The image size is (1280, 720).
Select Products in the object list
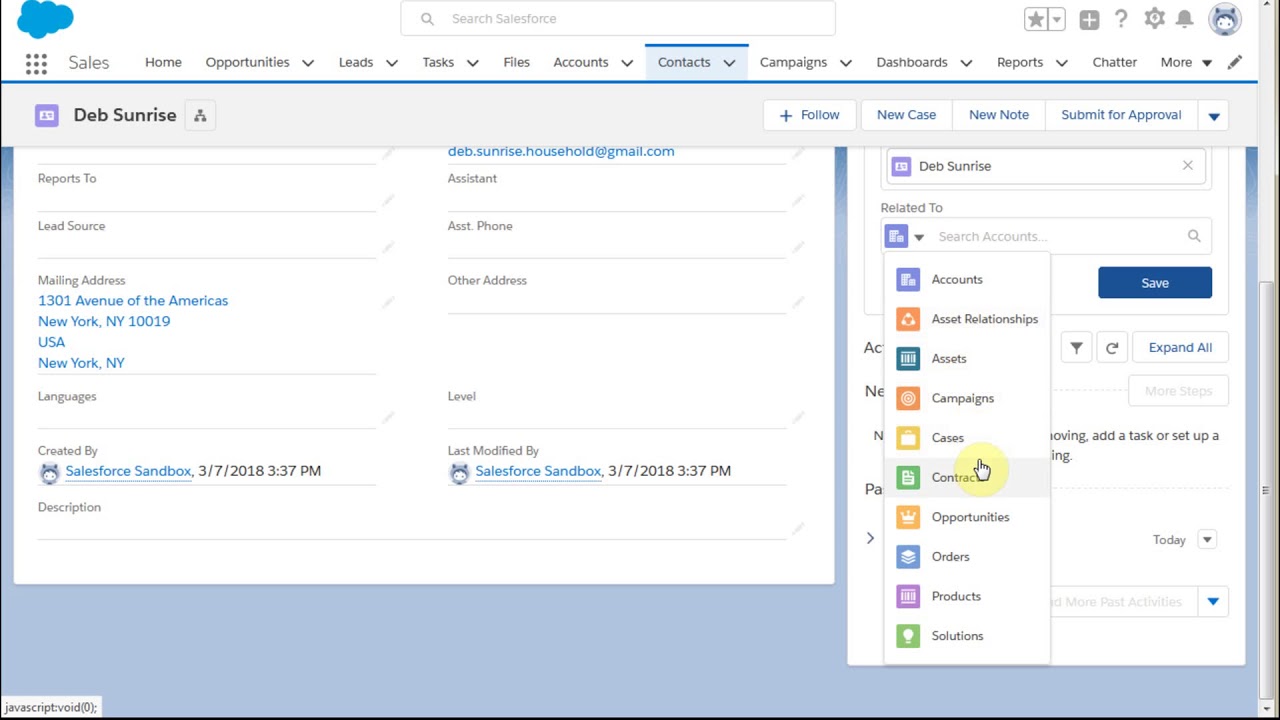click(967, 596)
